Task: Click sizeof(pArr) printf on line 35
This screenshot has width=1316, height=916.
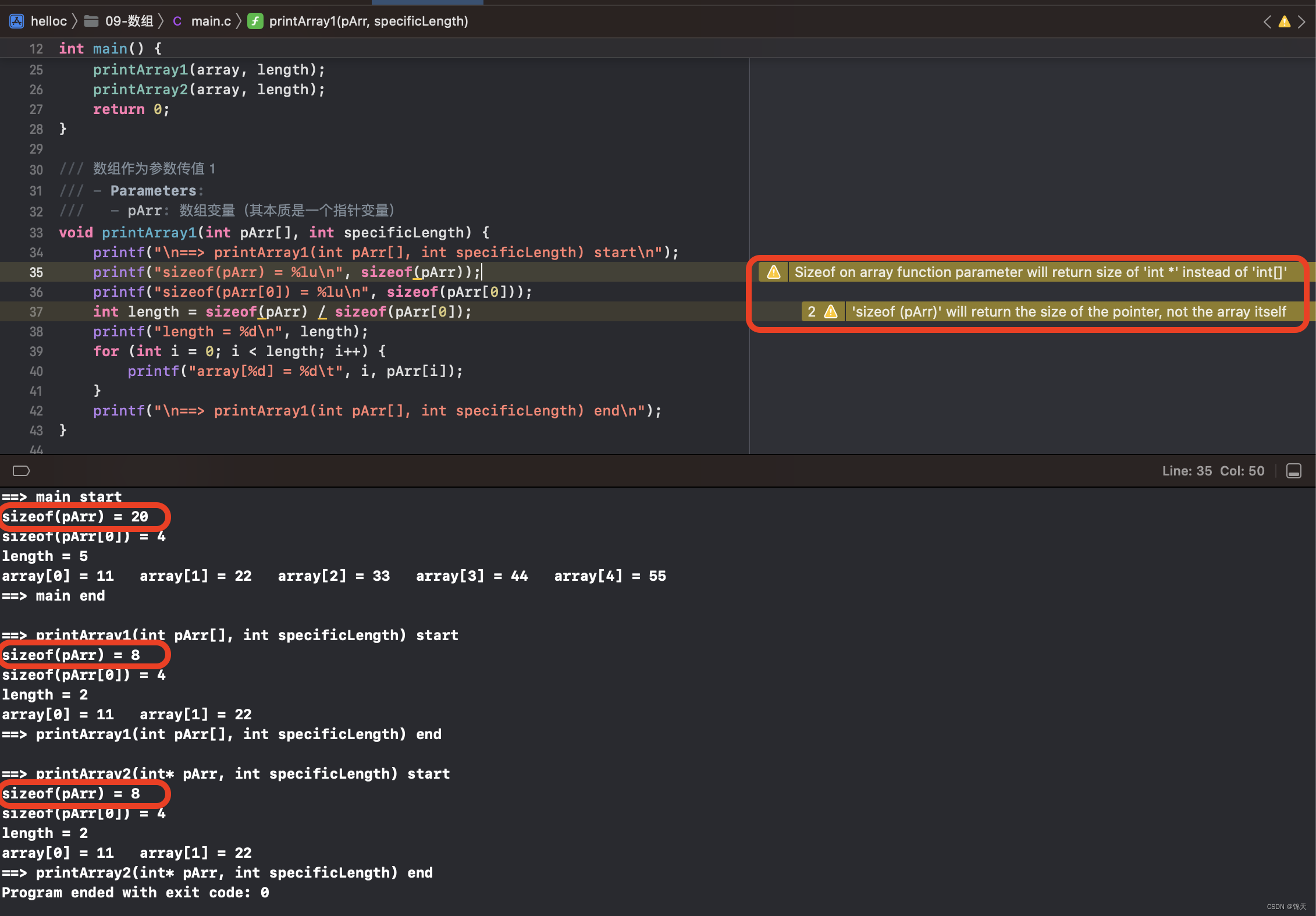Action: tap(287, 272)
